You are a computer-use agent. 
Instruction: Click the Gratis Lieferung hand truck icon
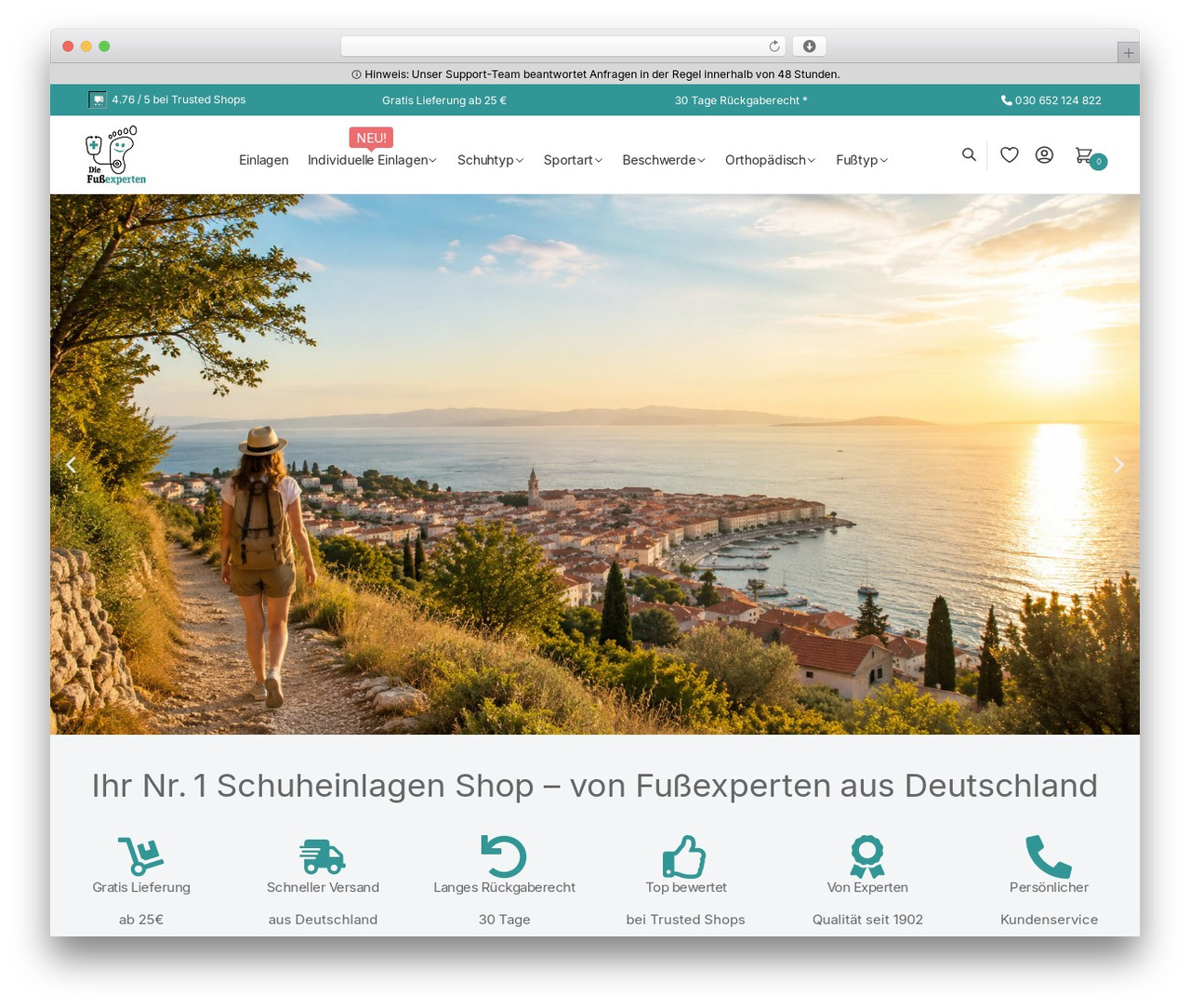coord(141,855)
